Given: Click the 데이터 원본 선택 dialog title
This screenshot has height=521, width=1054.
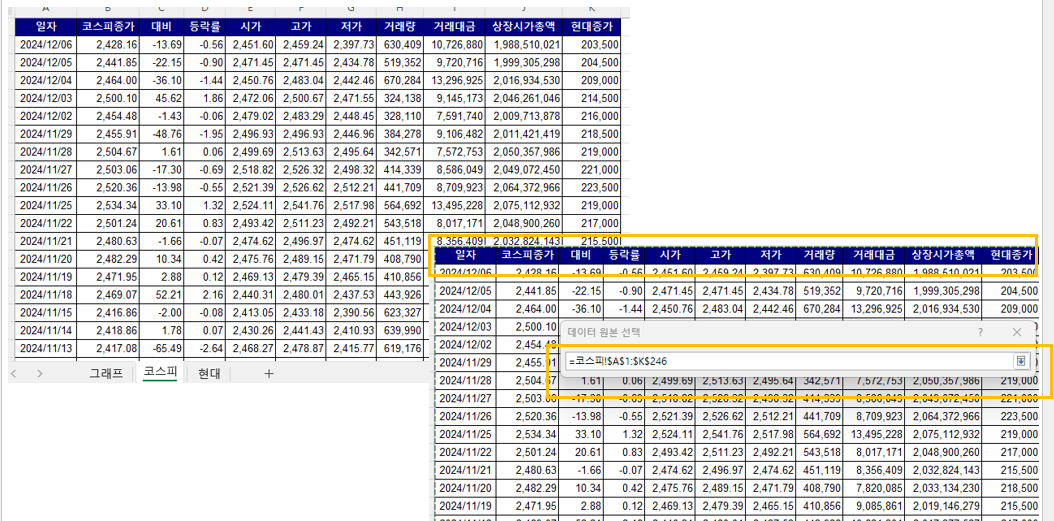Looking at the screenshot, I should coord(604,332).
